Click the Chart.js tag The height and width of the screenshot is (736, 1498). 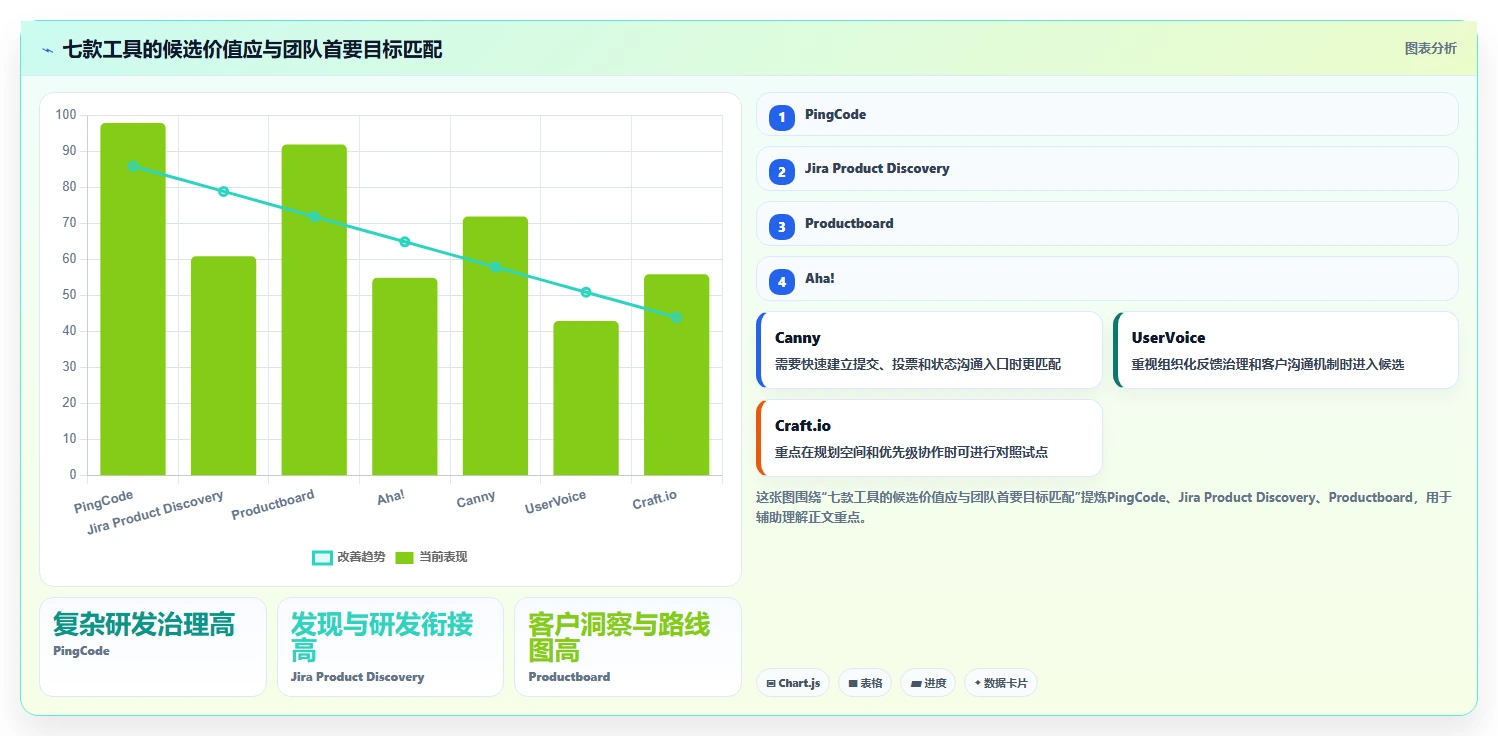coord(793,683)
